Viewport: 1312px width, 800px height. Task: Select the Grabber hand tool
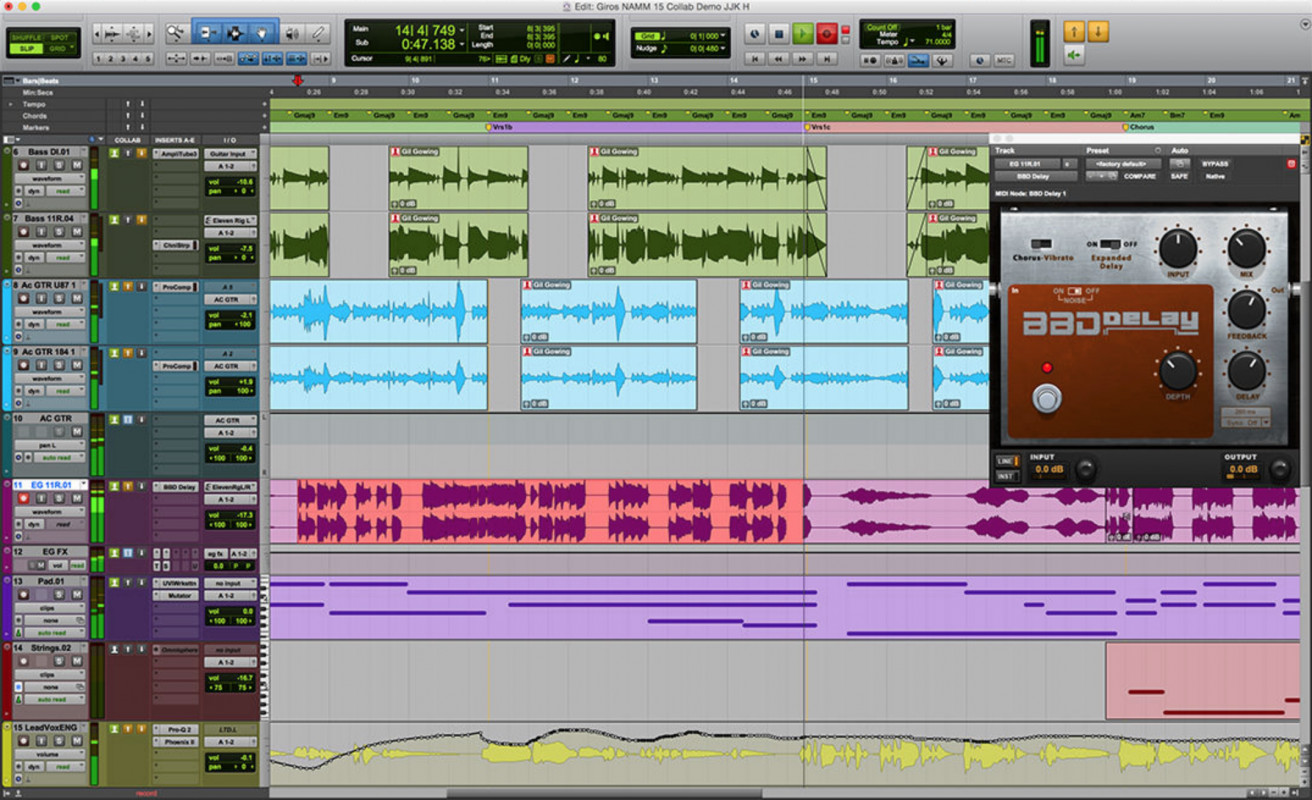[x=262, y=32]
